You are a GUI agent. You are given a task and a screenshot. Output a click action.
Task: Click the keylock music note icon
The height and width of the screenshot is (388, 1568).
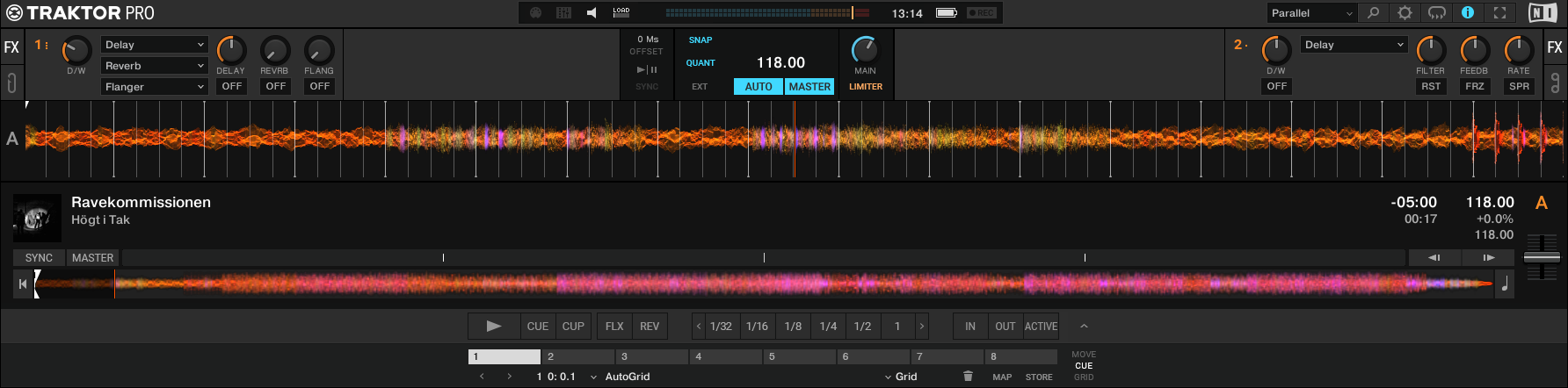click(x=1504, y=284)
